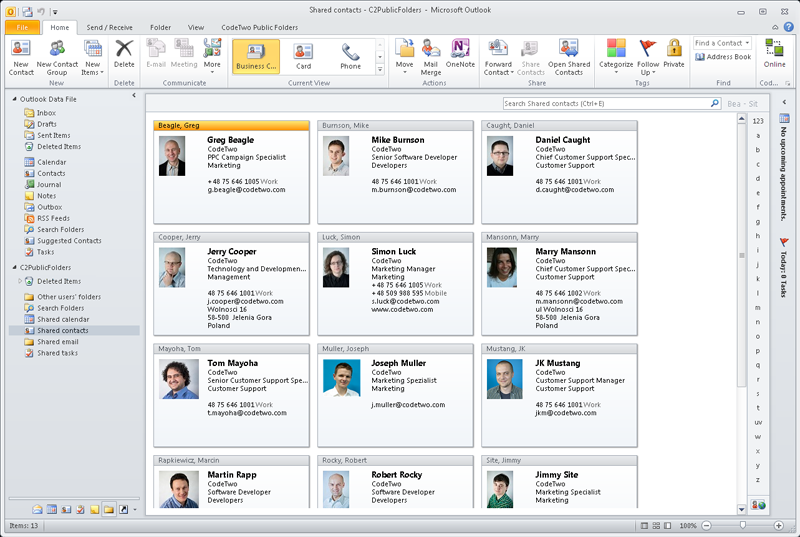This screenshot has width=800, height=537.
Task: Expand the Current View gallery
Action: pyautogui.click(x=380, y=69)
